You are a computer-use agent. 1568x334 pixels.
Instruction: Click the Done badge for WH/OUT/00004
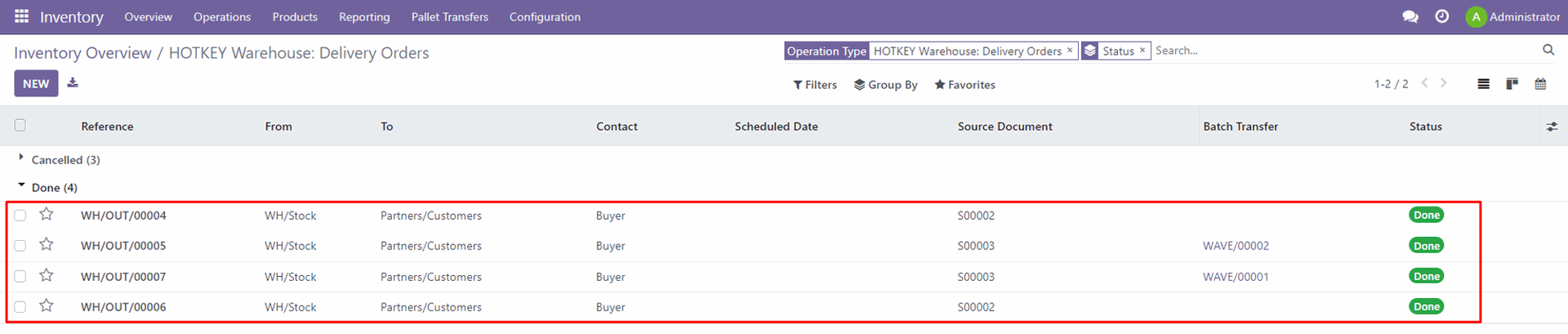pyautogui.click(x=1427, y=215)
